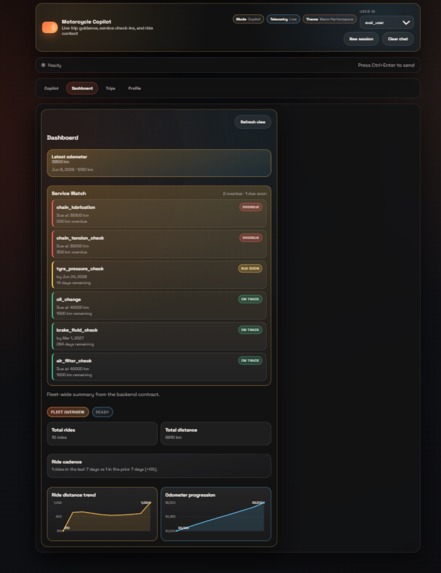This screenshot has height=573, width=441.
Task: Click the Due Soon badge
Action: (x=250, y=269)
